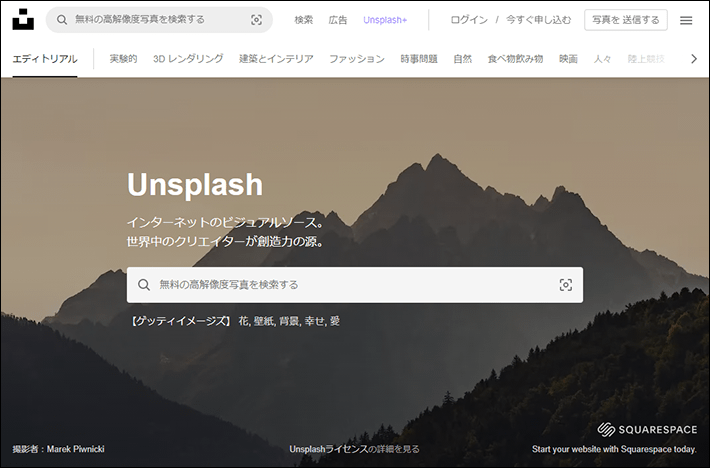Click 今すぐ申し込む sign-up link
The image size is (710, 468).
(538, 20)
